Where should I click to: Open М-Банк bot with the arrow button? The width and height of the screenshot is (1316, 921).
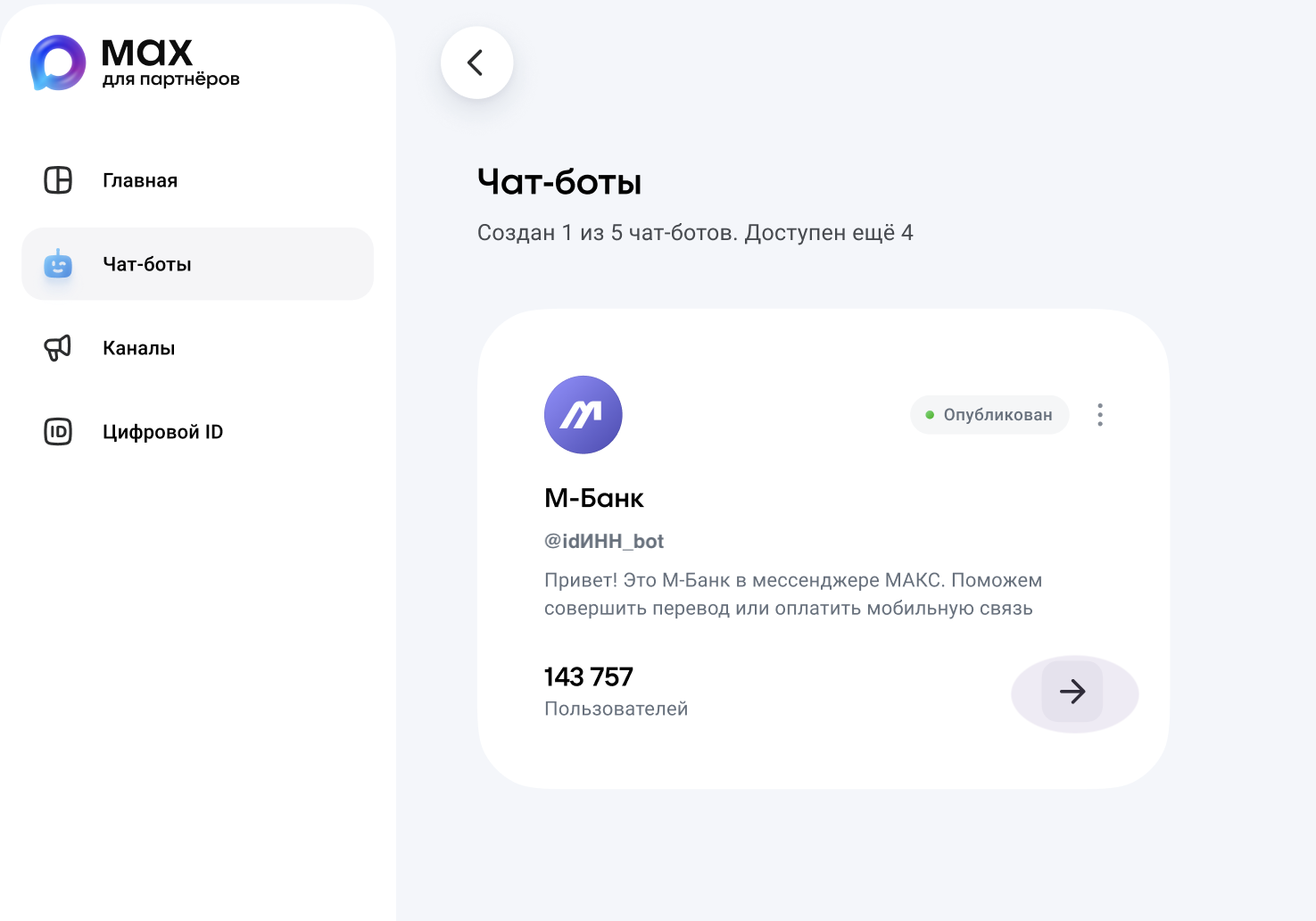1072,692
